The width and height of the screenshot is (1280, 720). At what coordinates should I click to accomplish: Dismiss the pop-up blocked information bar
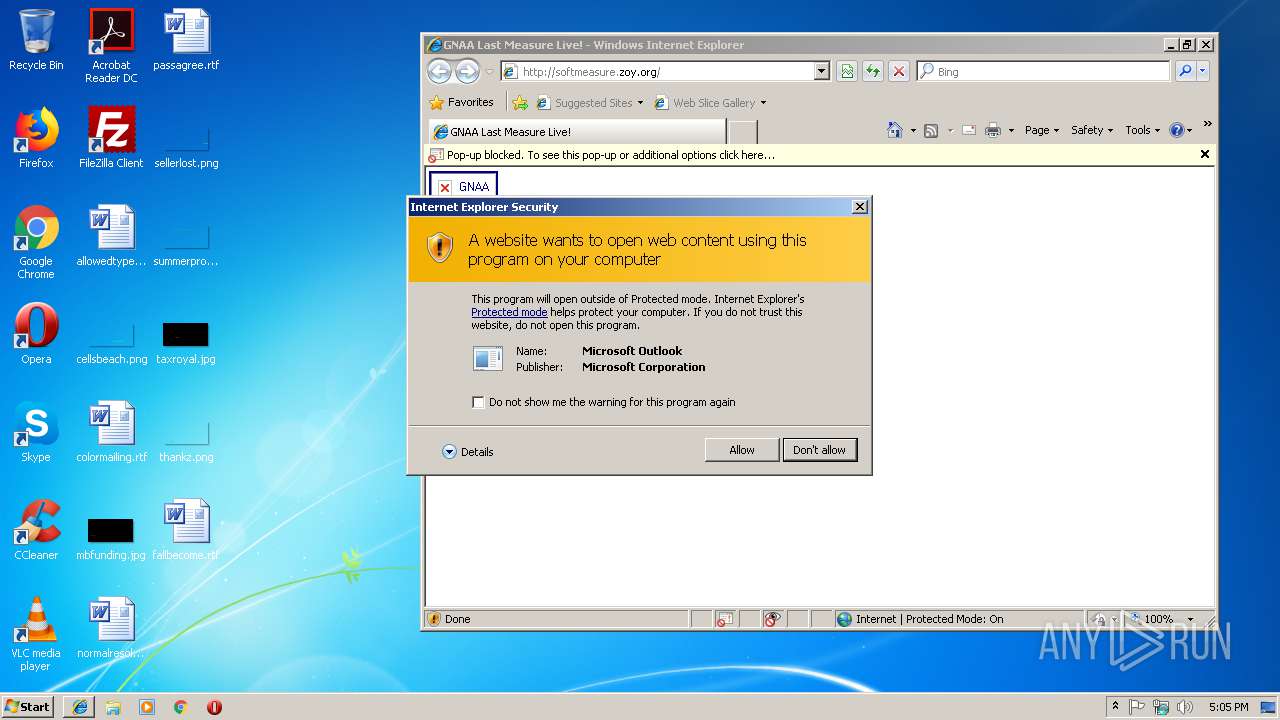(1205, 154)
